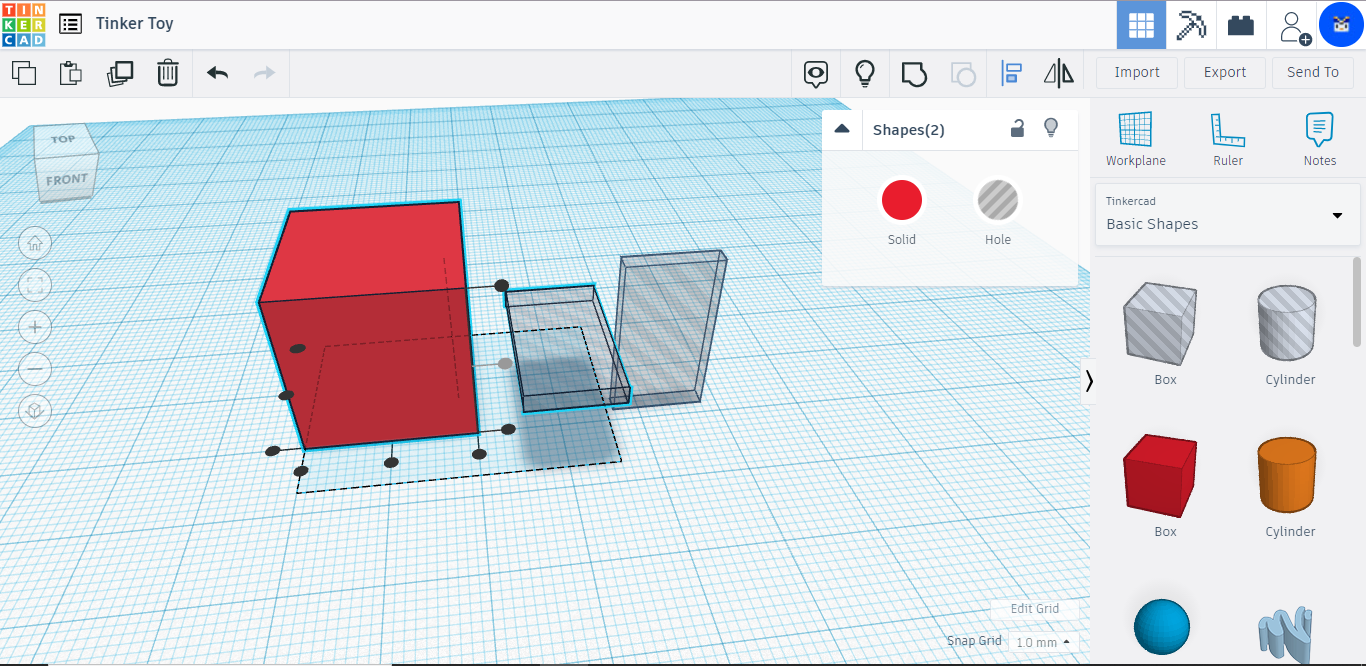
Task: Click the Duplicate and repeat icon
Action: point(120,73)
